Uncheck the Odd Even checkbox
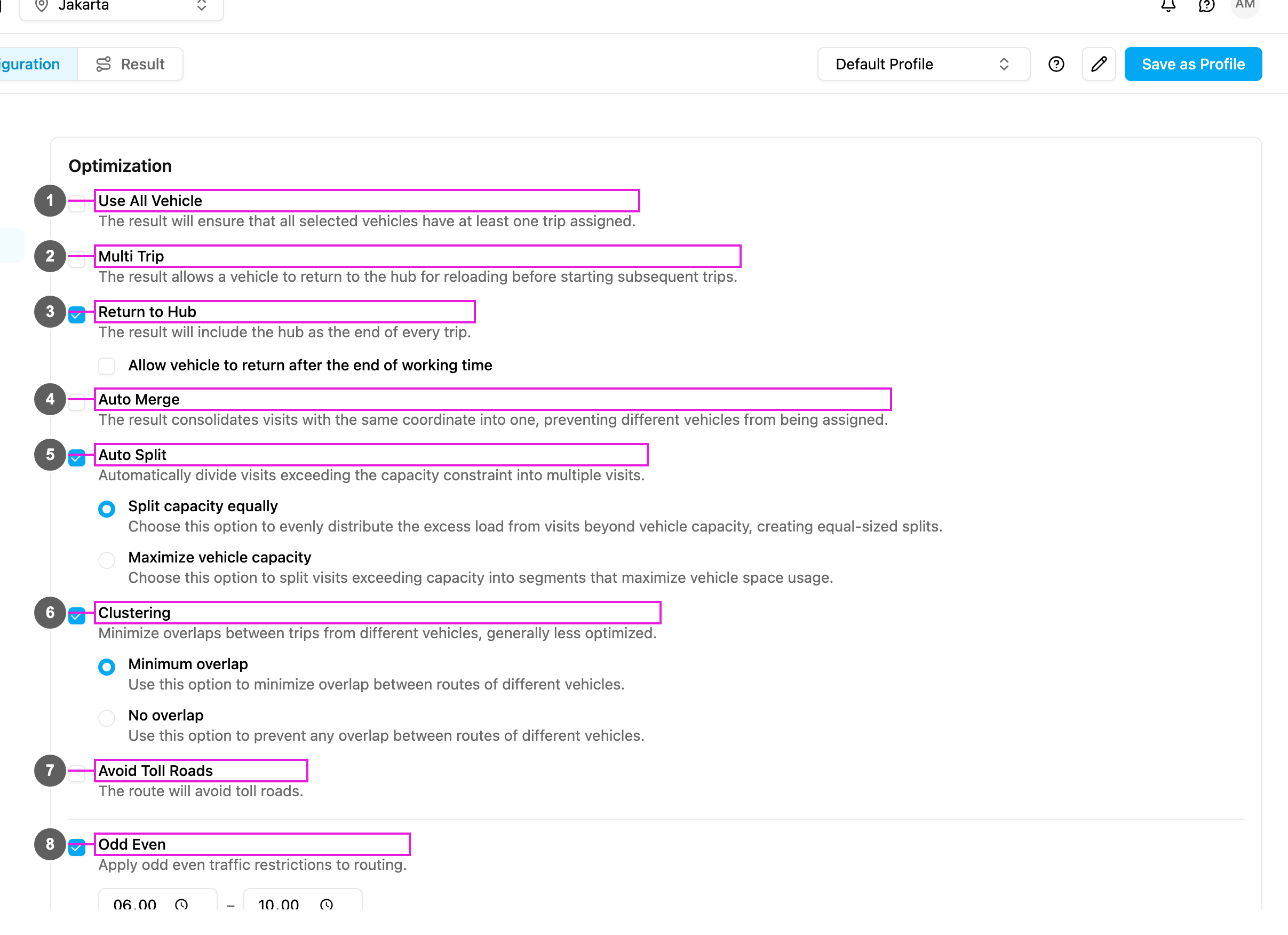This screenshot has width=1288, height=935. pyautogui.click(x=77, y=847)
